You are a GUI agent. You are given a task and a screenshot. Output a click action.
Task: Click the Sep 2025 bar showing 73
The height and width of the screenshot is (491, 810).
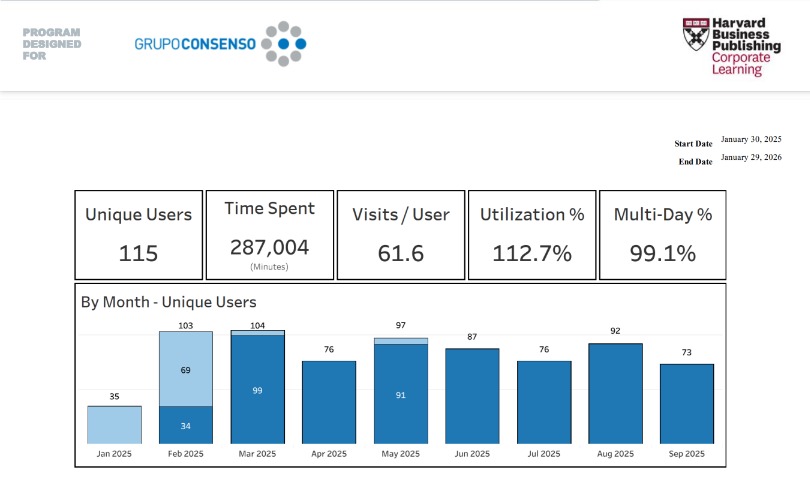tap(687, 403)
